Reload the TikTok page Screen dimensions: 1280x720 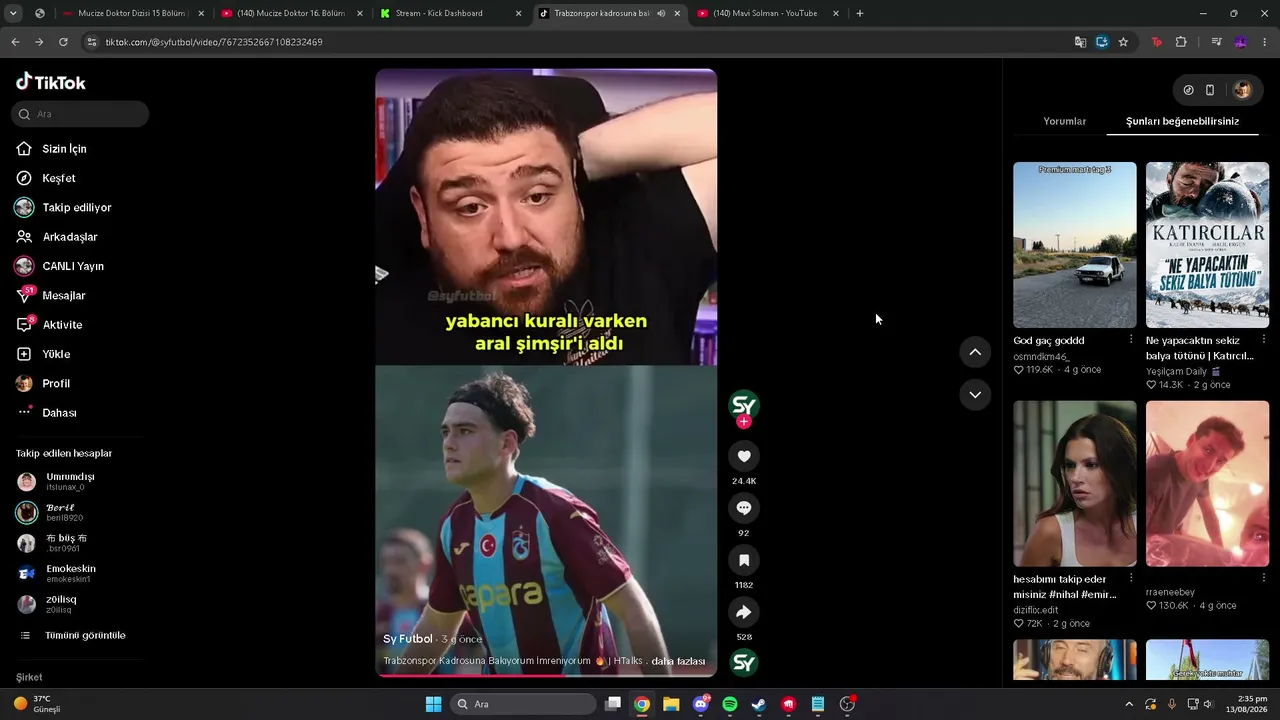click(x=63, y=42)
